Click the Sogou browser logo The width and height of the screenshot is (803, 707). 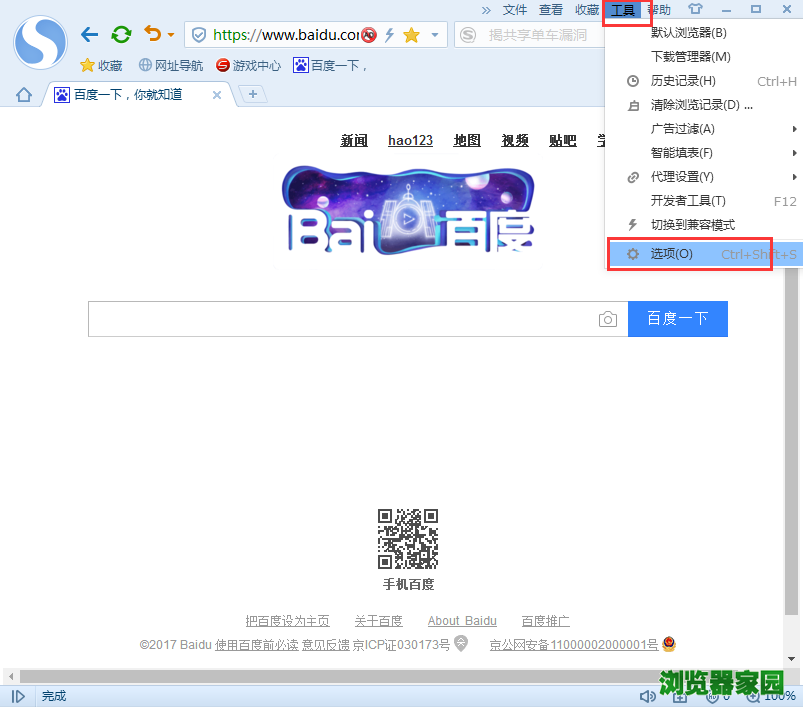point(39,43)
